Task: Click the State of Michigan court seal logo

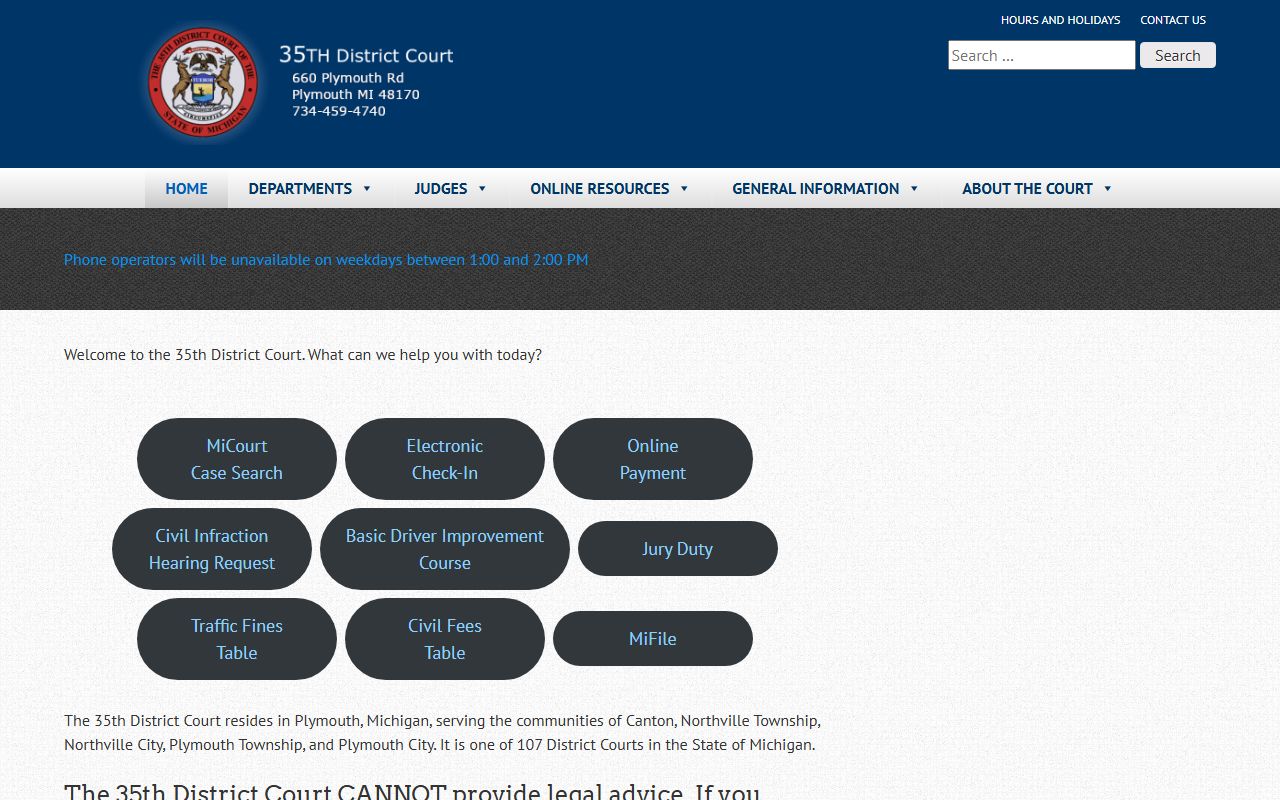Action: [x=203, y=82]
